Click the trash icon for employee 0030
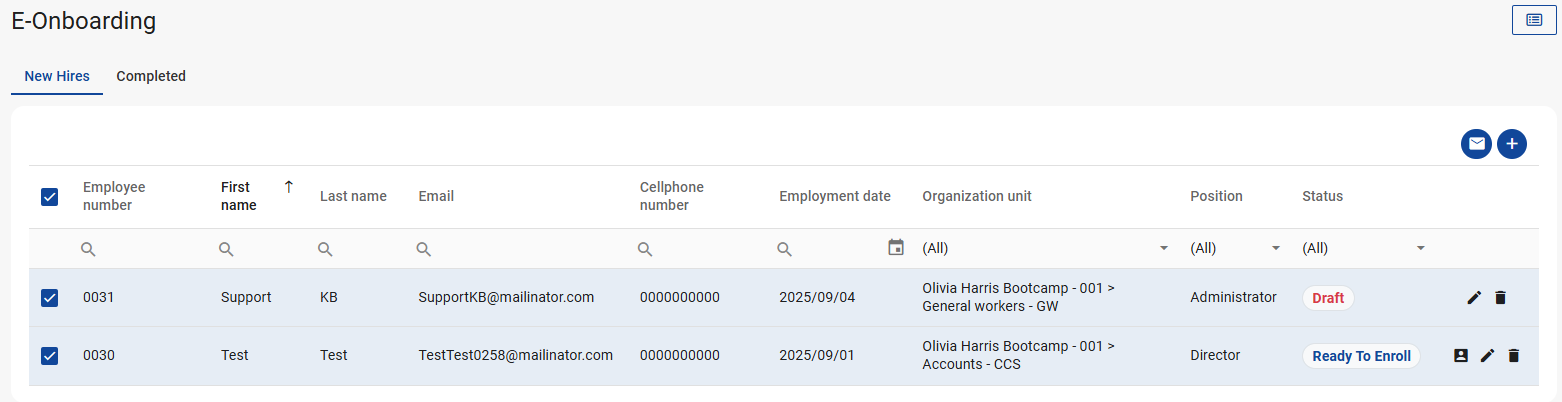The image size is (1562, 402). [x=1513, y=356]
